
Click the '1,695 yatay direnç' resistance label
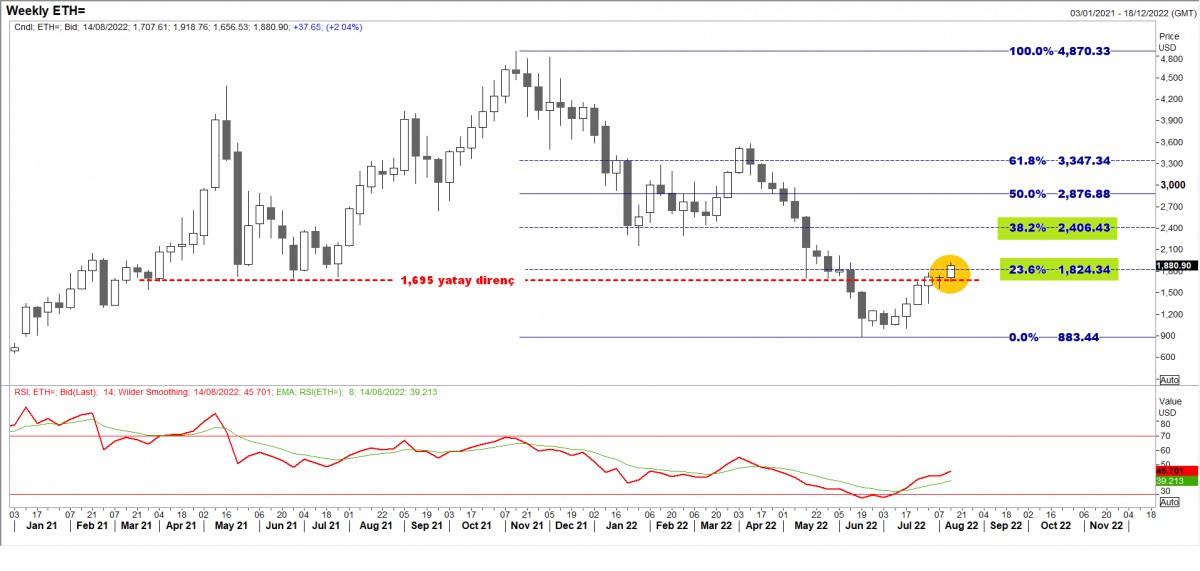(457, 281)
